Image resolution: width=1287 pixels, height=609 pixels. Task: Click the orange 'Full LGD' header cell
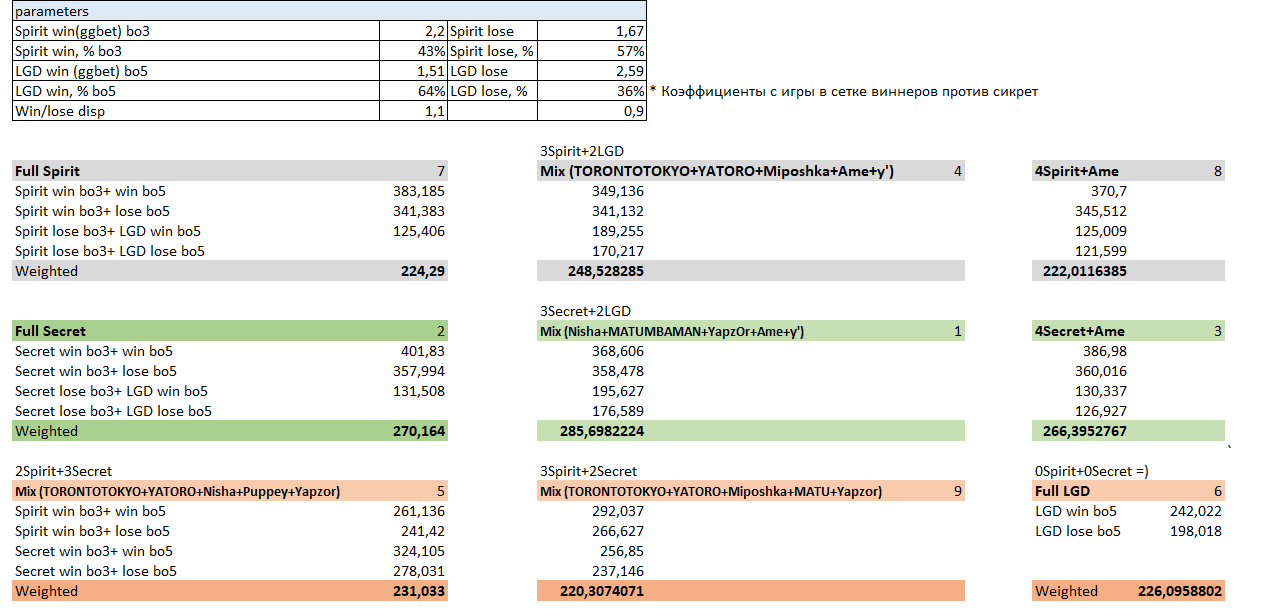(x=1063, y=491)
